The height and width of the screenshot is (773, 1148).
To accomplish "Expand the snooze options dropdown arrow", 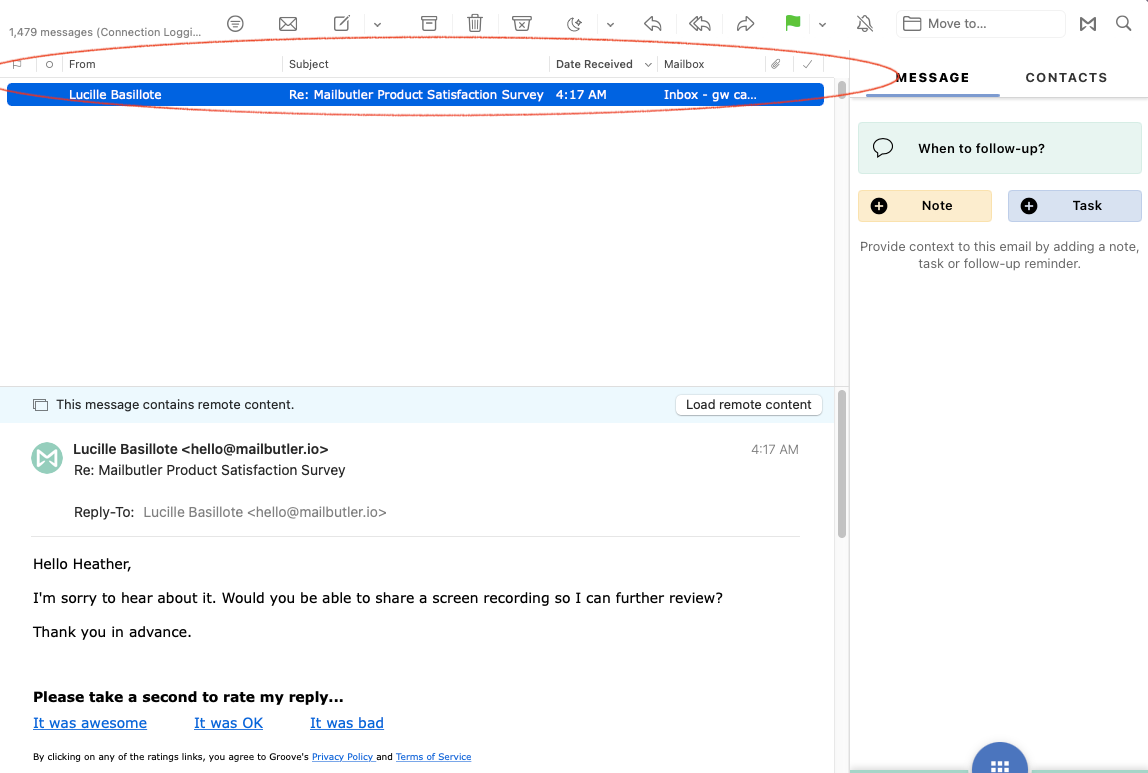I will tap(610, 24).
